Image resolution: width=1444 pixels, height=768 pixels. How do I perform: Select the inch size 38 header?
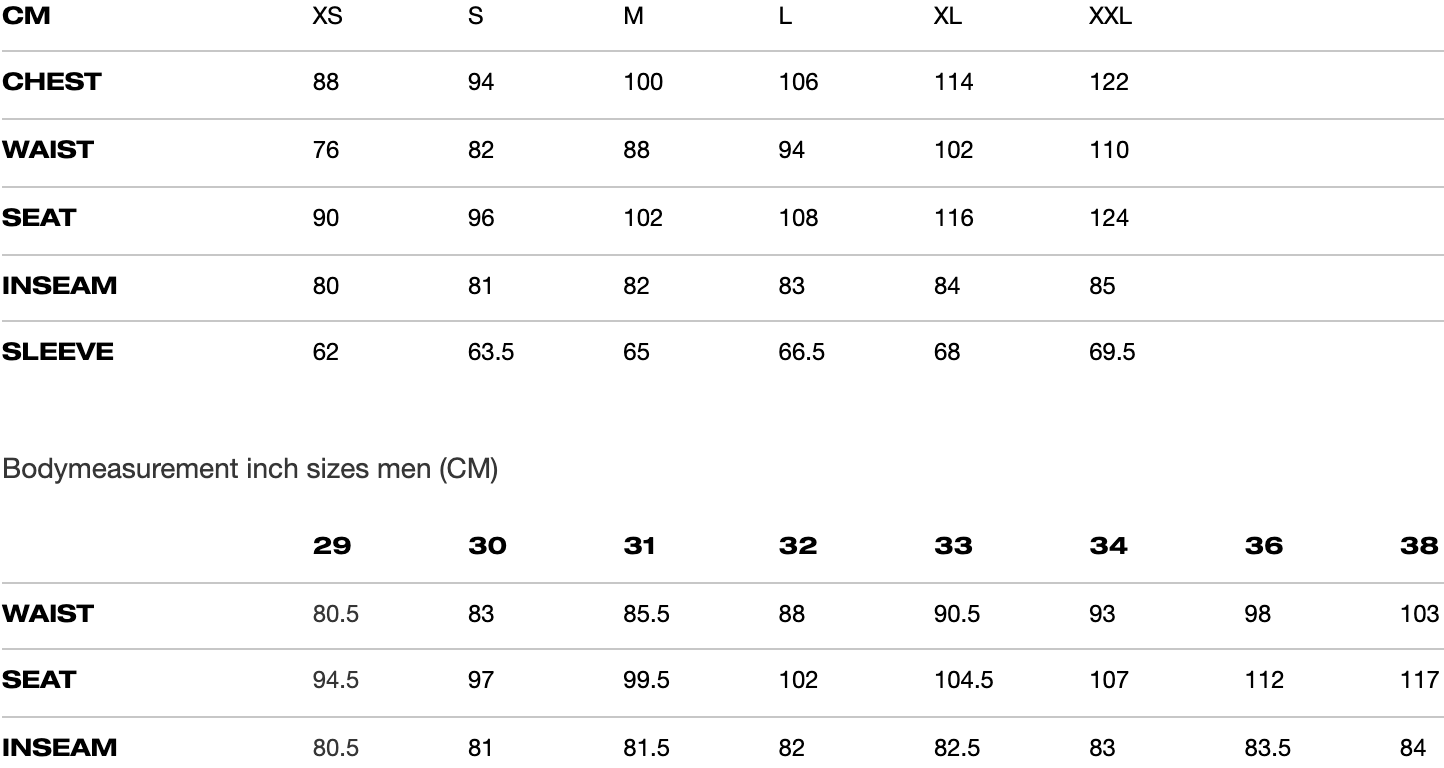pos(1419,546)
